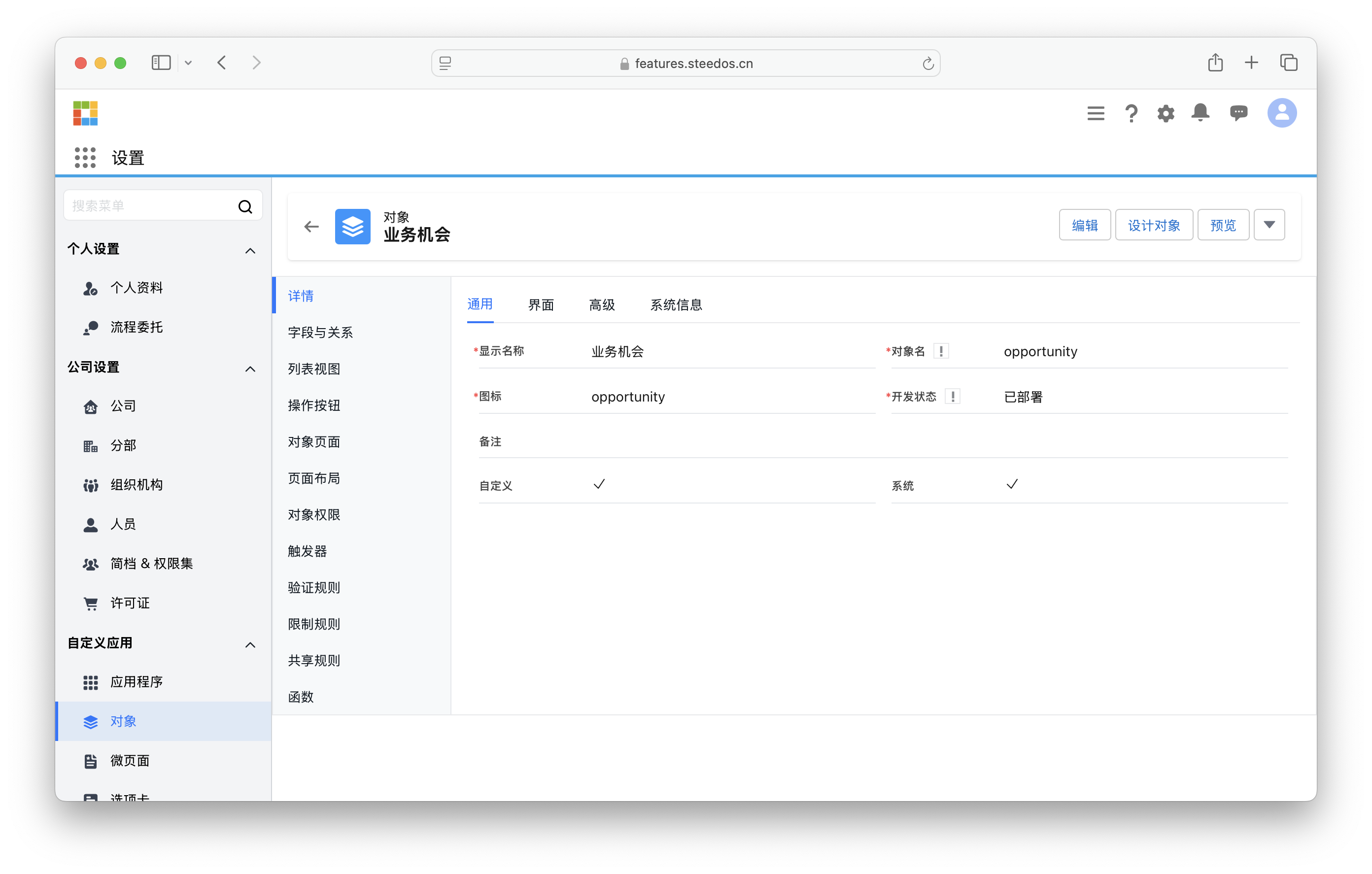The height and width of the screenshot is (874, 1372).
Task: Open the hamburger menu icon in header
Action: tap(1096, 113)
